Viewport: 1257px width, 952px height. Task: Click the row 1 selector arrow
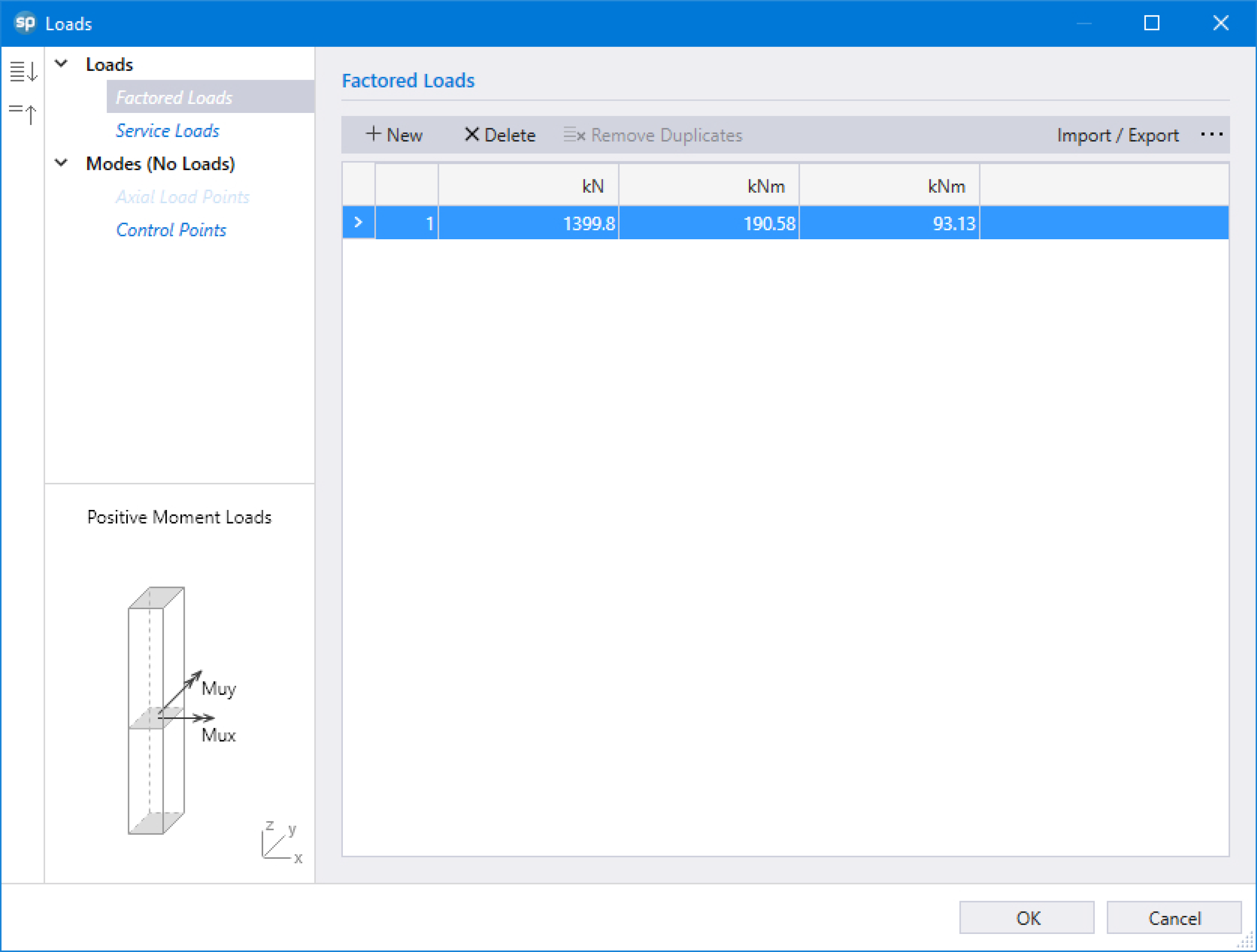[358, 222]
